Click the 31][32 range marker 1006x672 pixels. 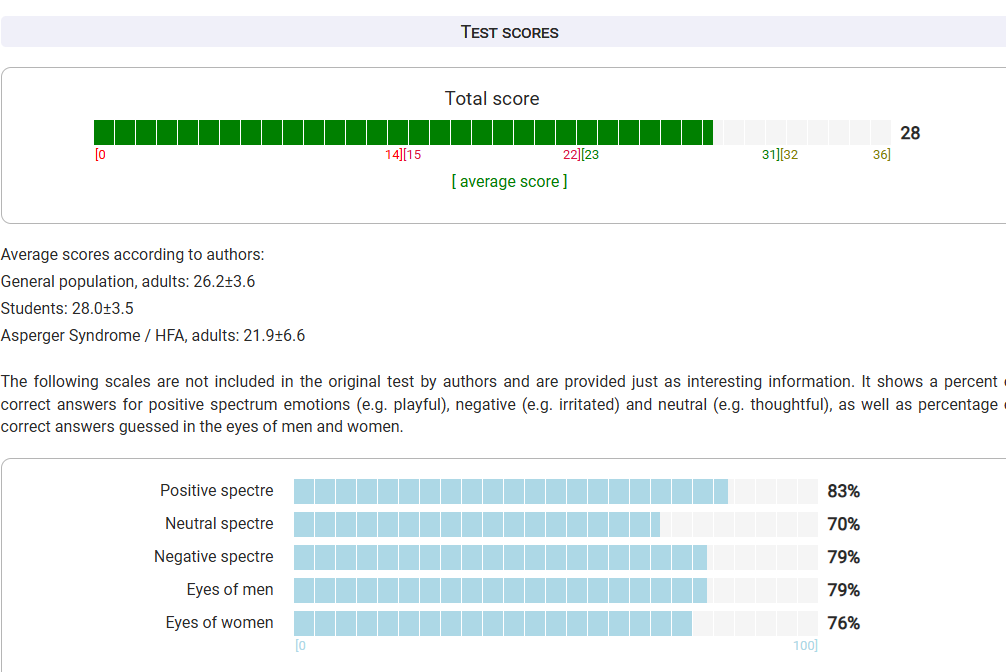click(780, 155)
